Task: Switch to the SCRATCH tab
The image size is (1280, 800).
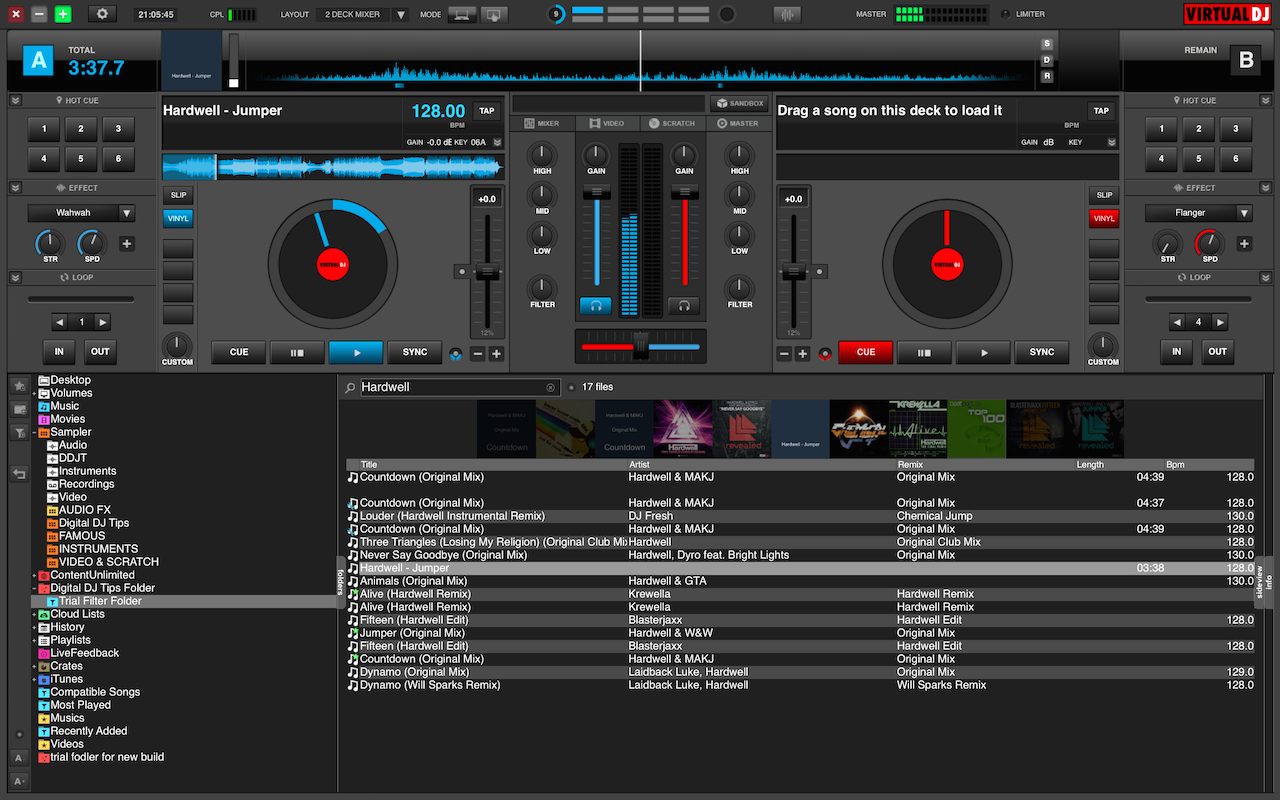Action: [x=673, y=123]
